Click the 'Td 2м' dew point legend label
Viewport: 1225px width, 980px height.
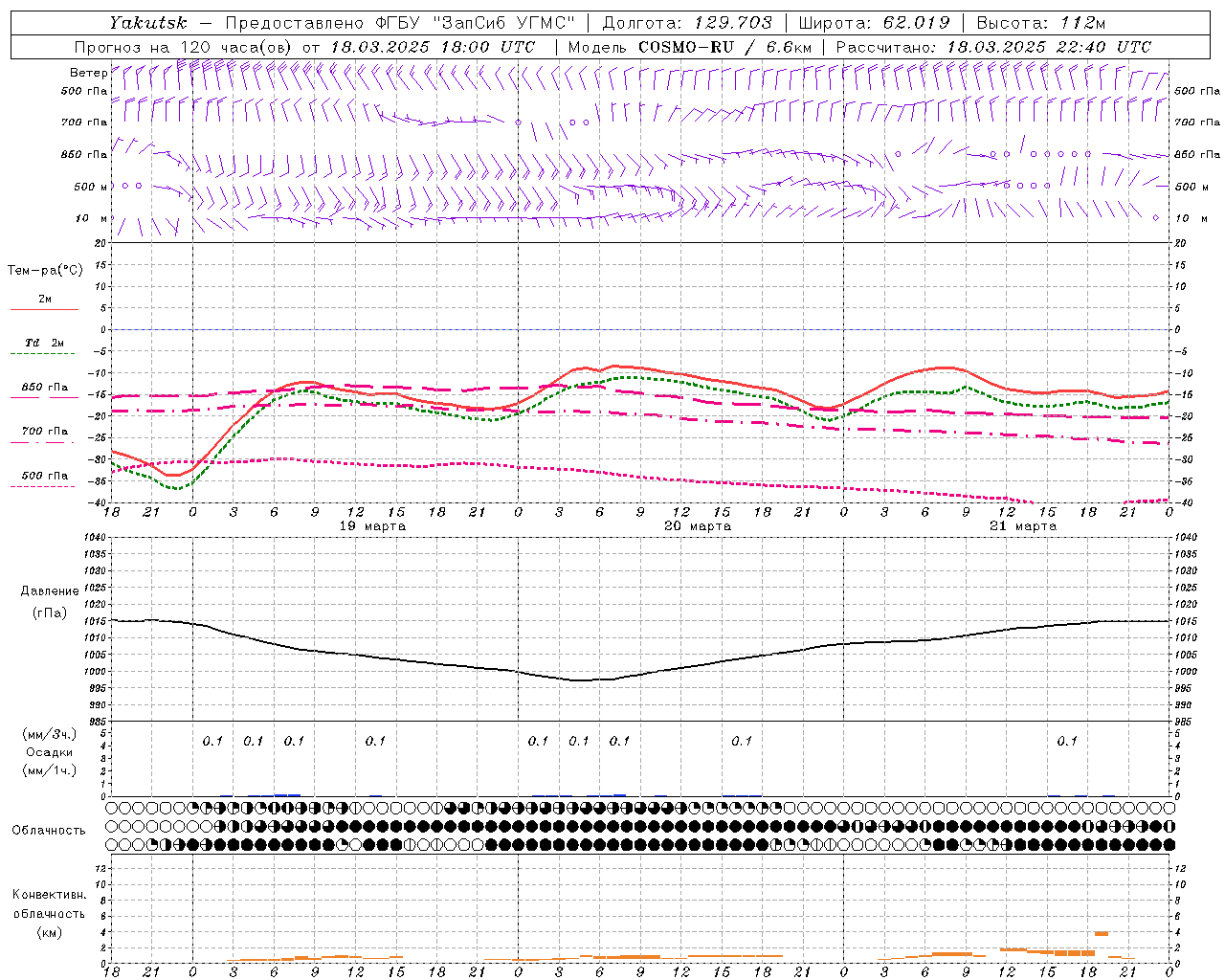pyautogui.click(x=45, y=343)
